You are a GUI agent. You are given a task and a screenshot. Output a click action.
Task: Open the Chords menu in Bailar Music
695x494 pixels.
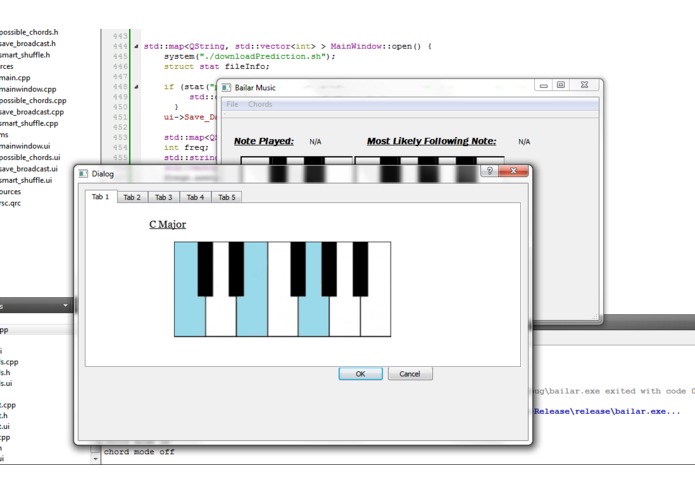click(x=260, y=104)
